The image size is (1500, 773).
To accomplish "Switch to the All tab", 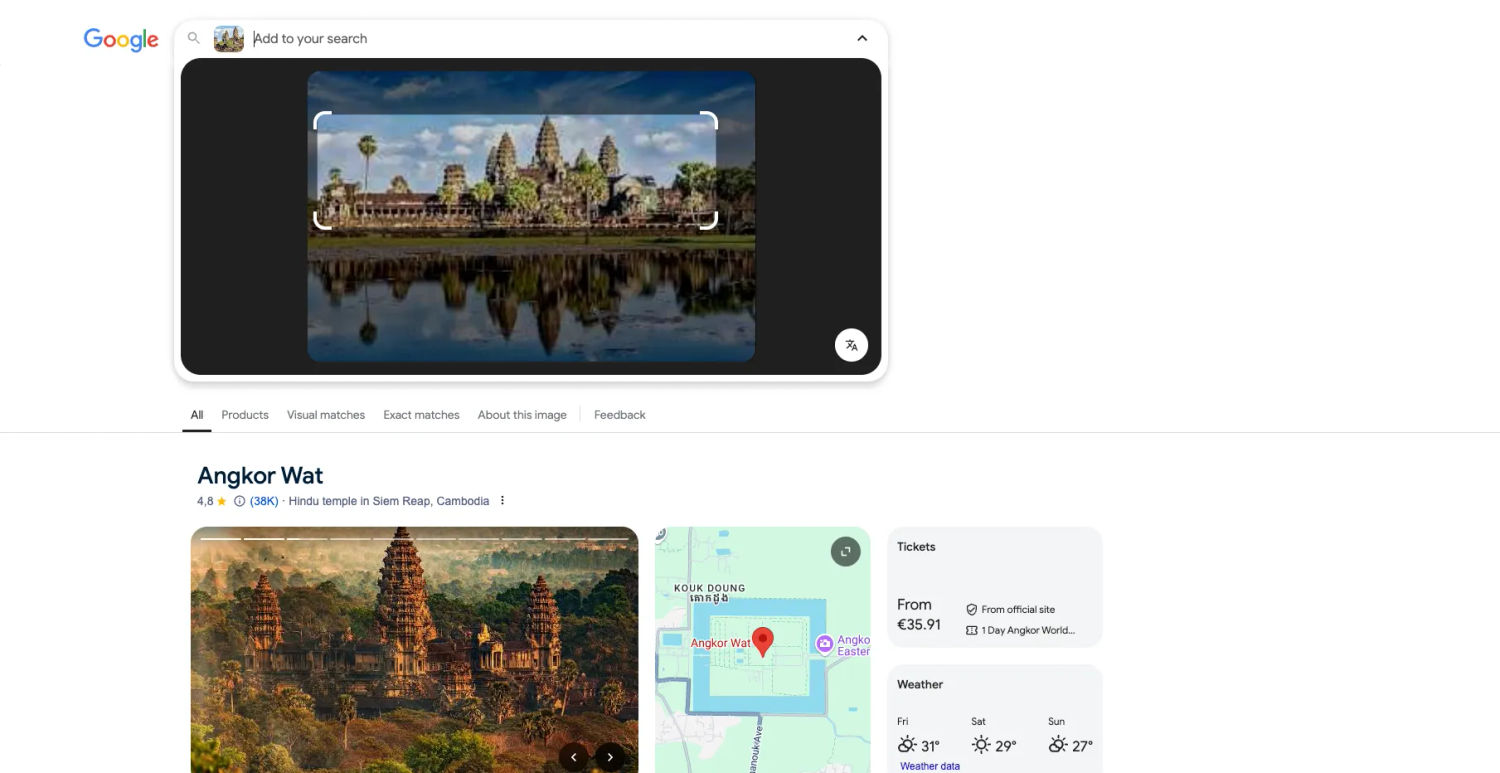I will pos(197,415).
